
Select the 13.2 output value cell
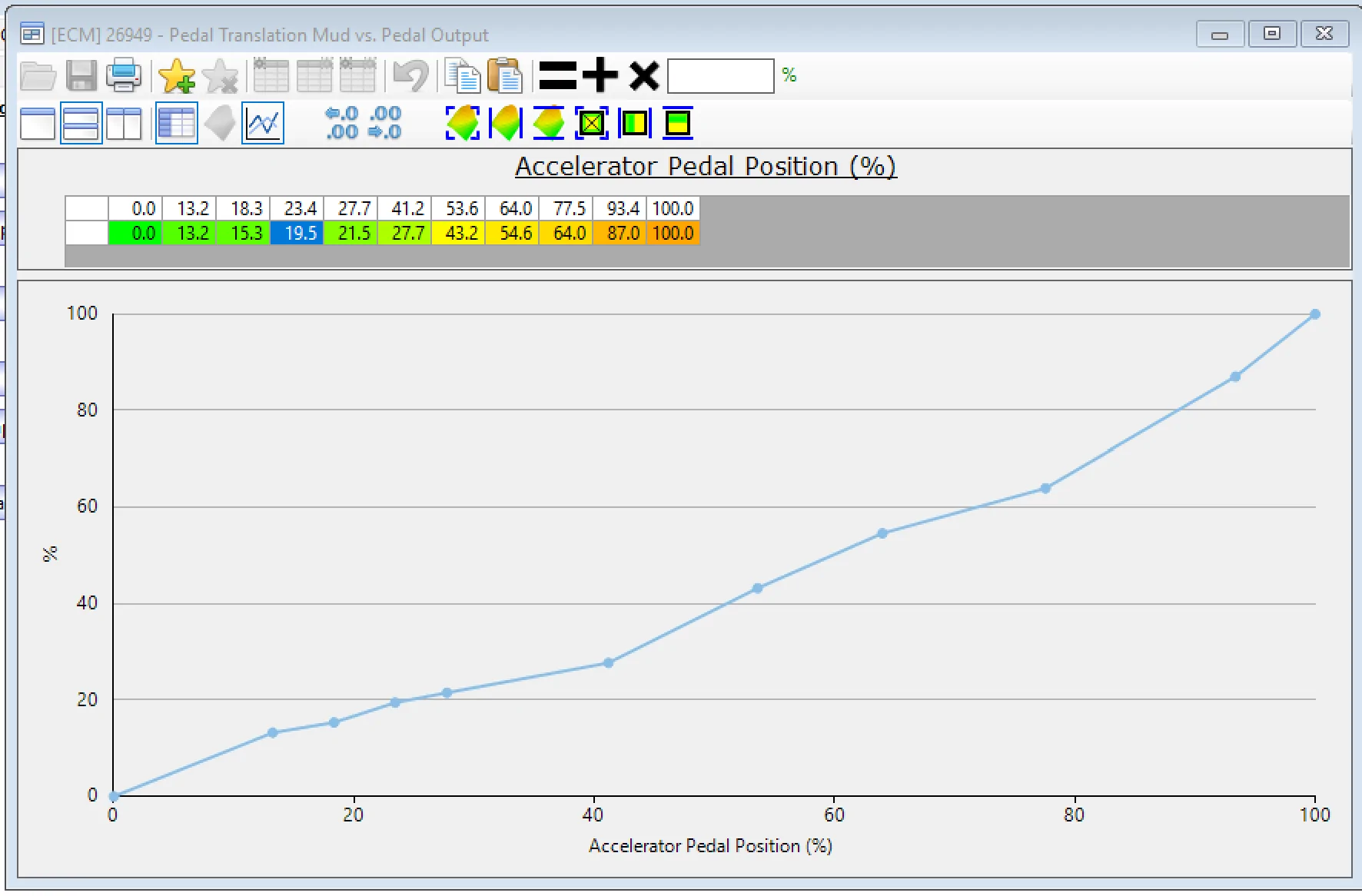click(x=189, y=233)
